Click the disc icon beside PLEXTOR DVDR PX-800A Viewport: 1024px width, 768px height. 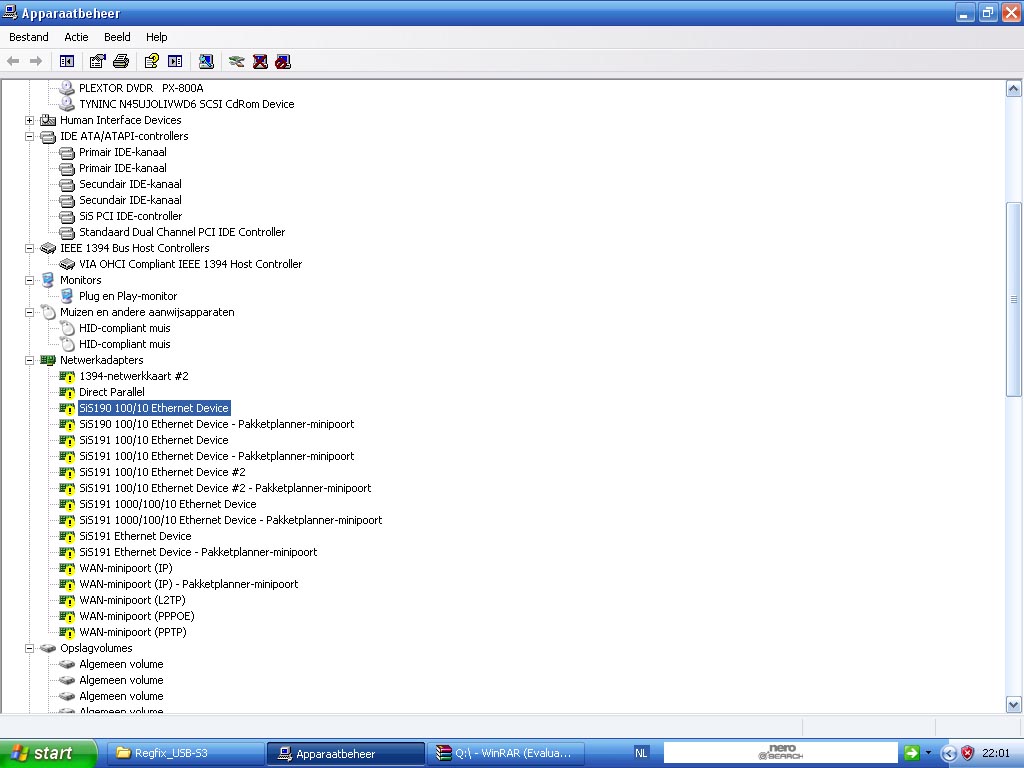click(x=67, y=88)
